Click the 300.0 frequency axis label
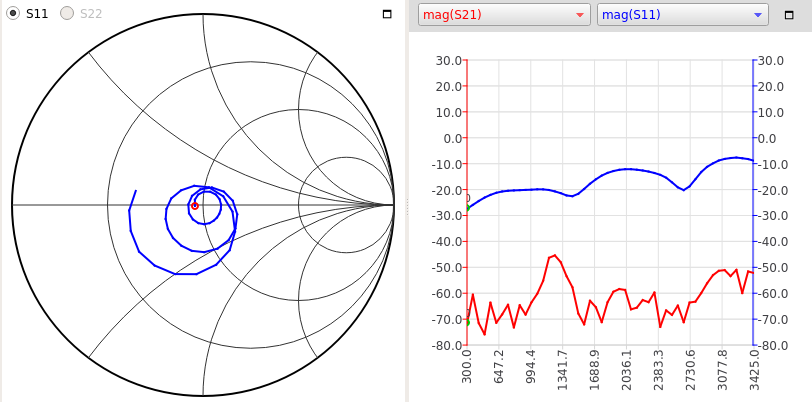The image size is (812, 402). (x=467, y=367)
